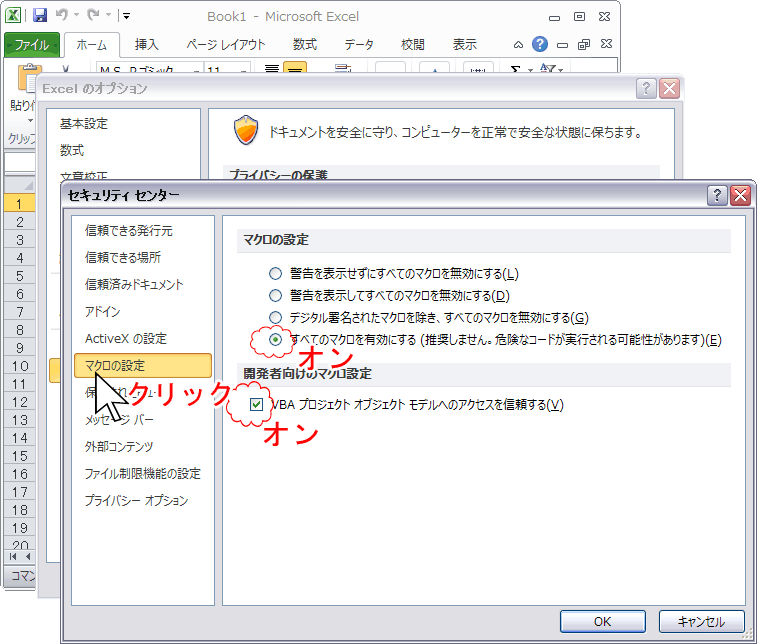Viewport: 757px width, 644px height.
Task: Switch to the 校閲 ribbon tab
Action: click(413, 45)
